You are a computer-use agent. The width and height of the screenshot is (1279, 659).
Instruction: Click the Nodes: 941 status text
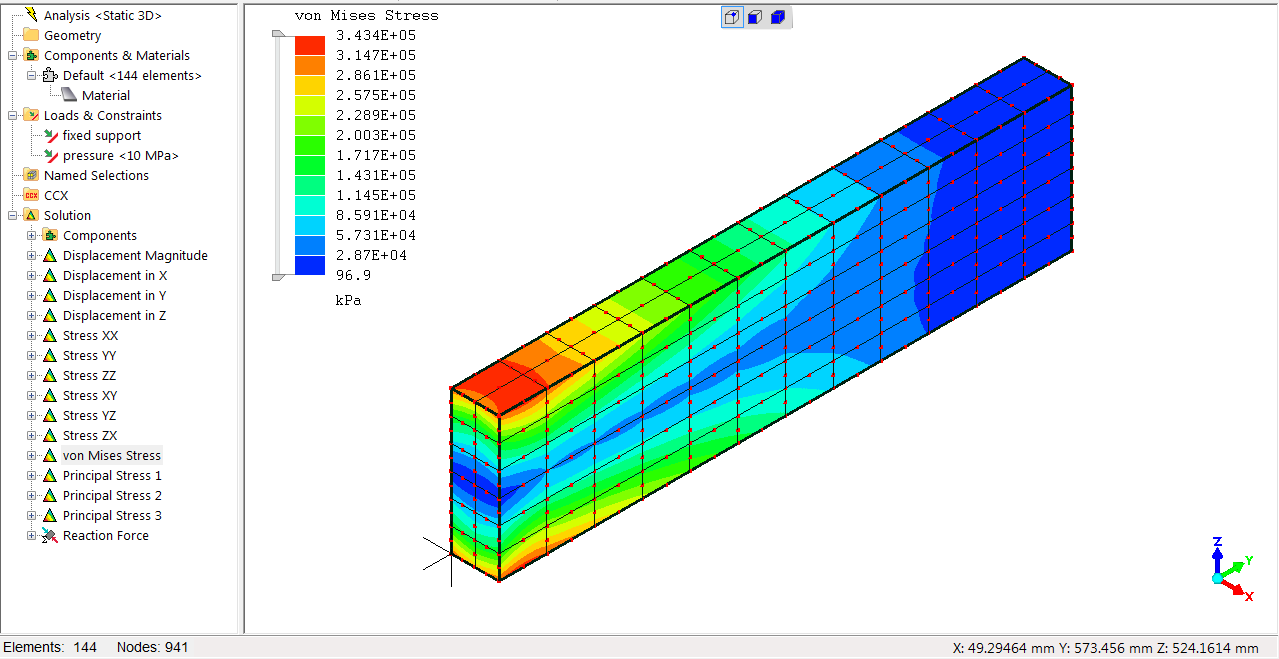coord(152,647)
